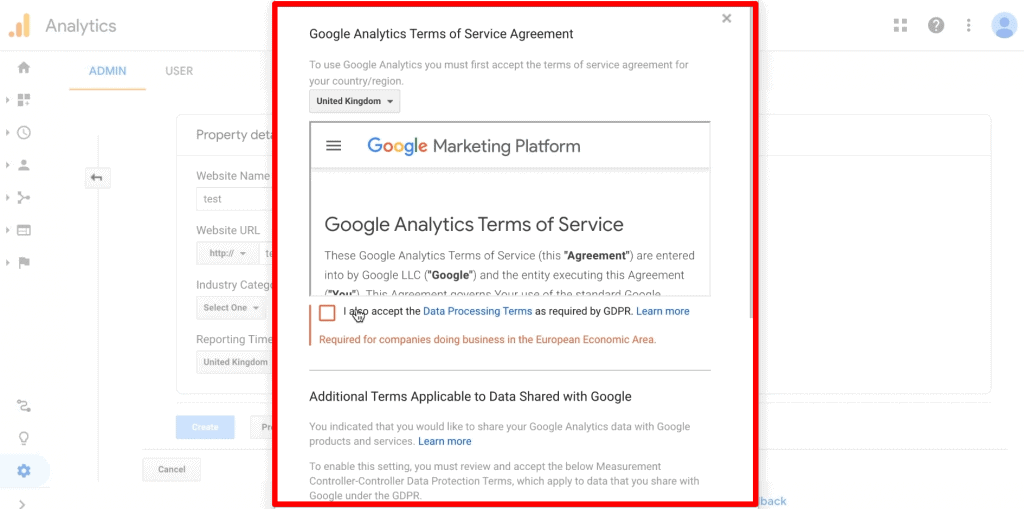Open the Discover lightbulb icon
This screenshot has height=509, width=1024.
point(24,438)
